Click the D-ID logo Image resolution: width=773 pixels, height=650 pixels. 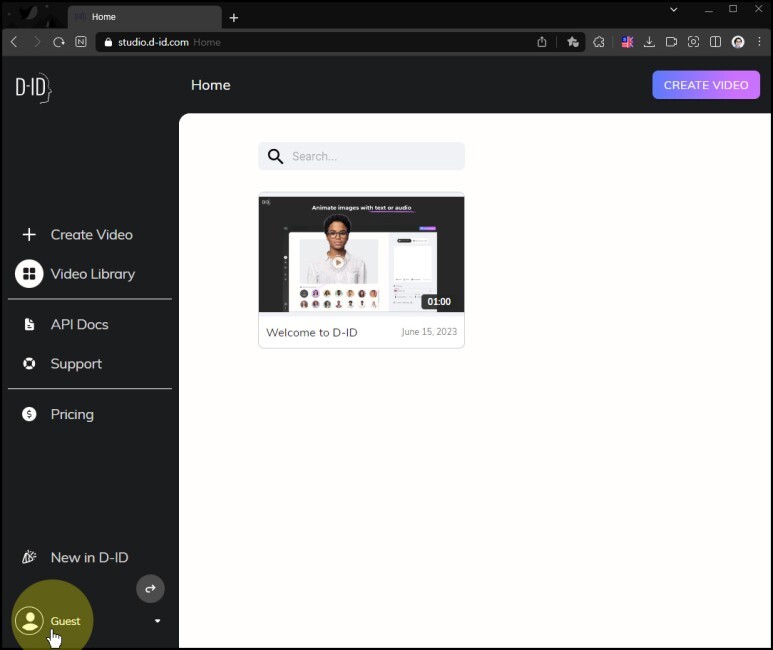34,88
